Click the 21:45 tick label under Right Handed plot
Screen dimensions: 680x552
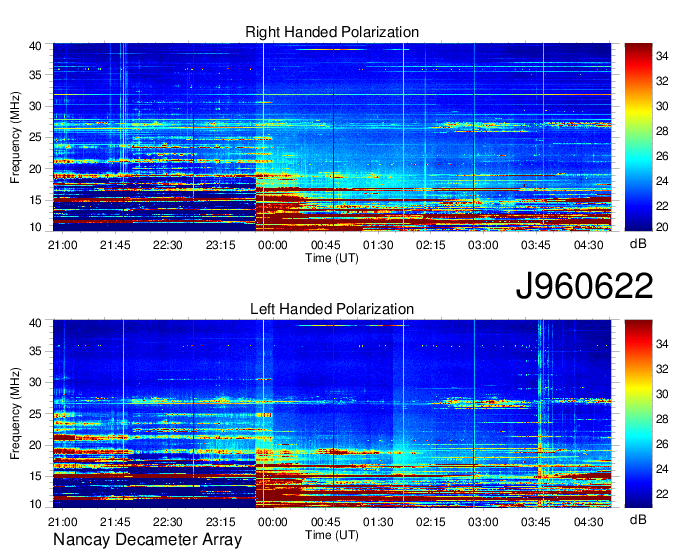click(115, 245)
